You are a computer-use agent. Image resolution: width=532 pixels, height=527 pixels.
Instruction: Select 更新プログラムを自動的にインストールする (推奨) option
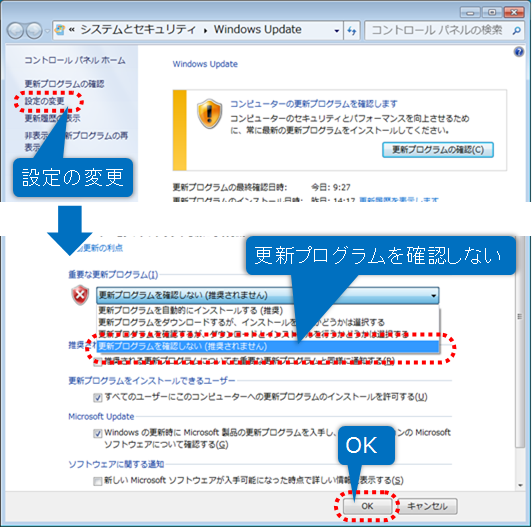coord(268,310)
